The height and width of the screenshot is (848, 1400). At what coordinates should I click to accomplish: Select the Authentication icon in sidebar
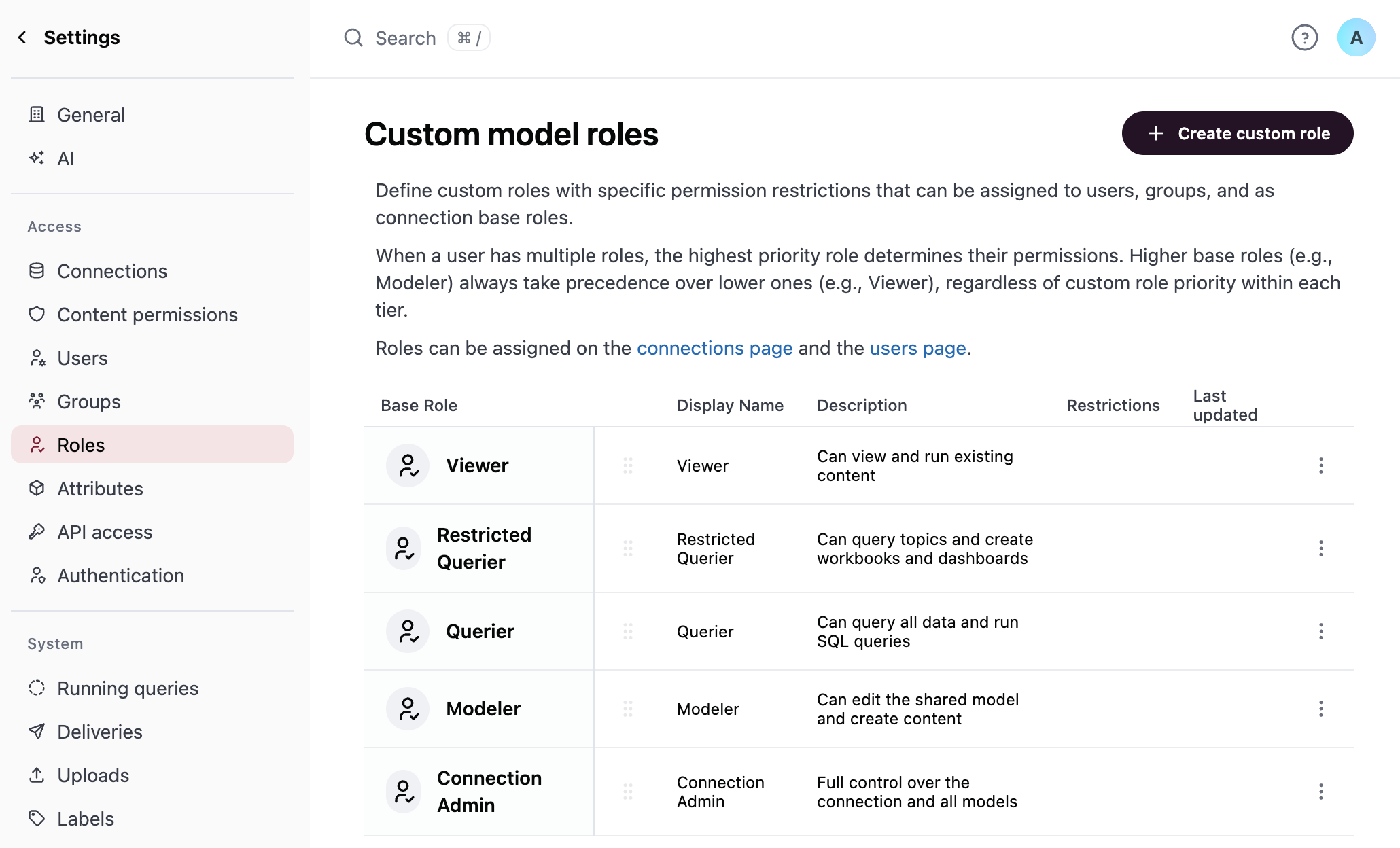pyautogui.click(x=37, y=575)
